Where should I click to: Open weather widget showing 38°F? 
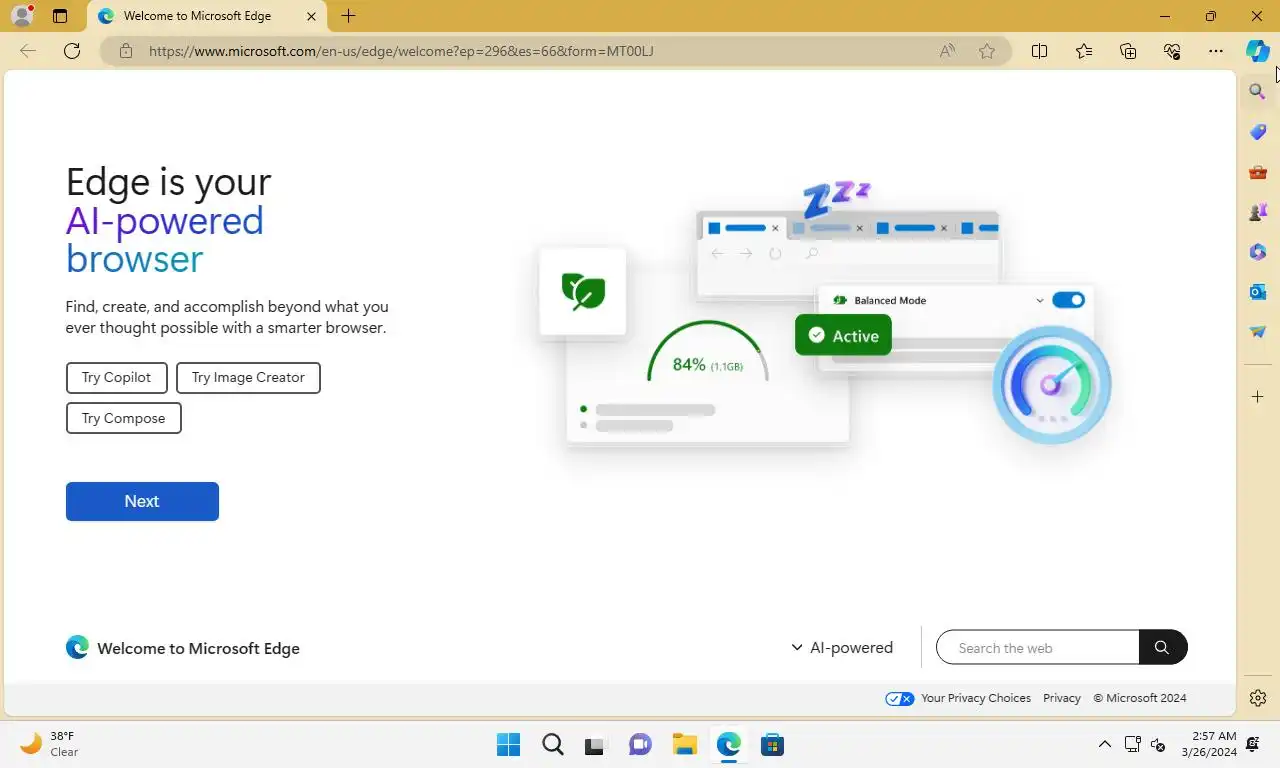point(50,744)
